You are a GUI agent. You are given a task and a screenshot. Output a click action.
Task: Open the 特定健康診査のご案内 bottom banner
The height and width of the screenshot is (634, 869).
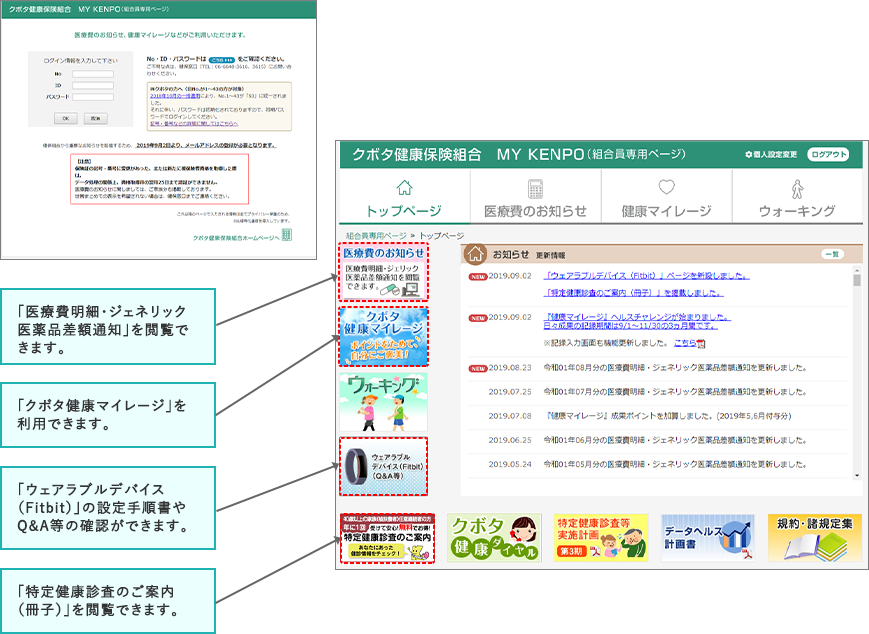click(387, 538)
